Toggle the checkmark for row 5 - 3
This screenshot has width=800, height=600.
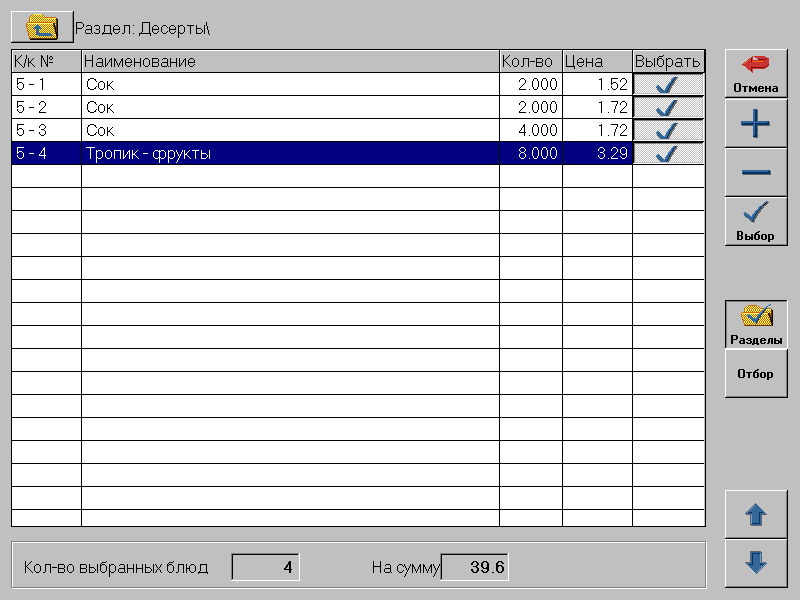(x=668, y=130)
